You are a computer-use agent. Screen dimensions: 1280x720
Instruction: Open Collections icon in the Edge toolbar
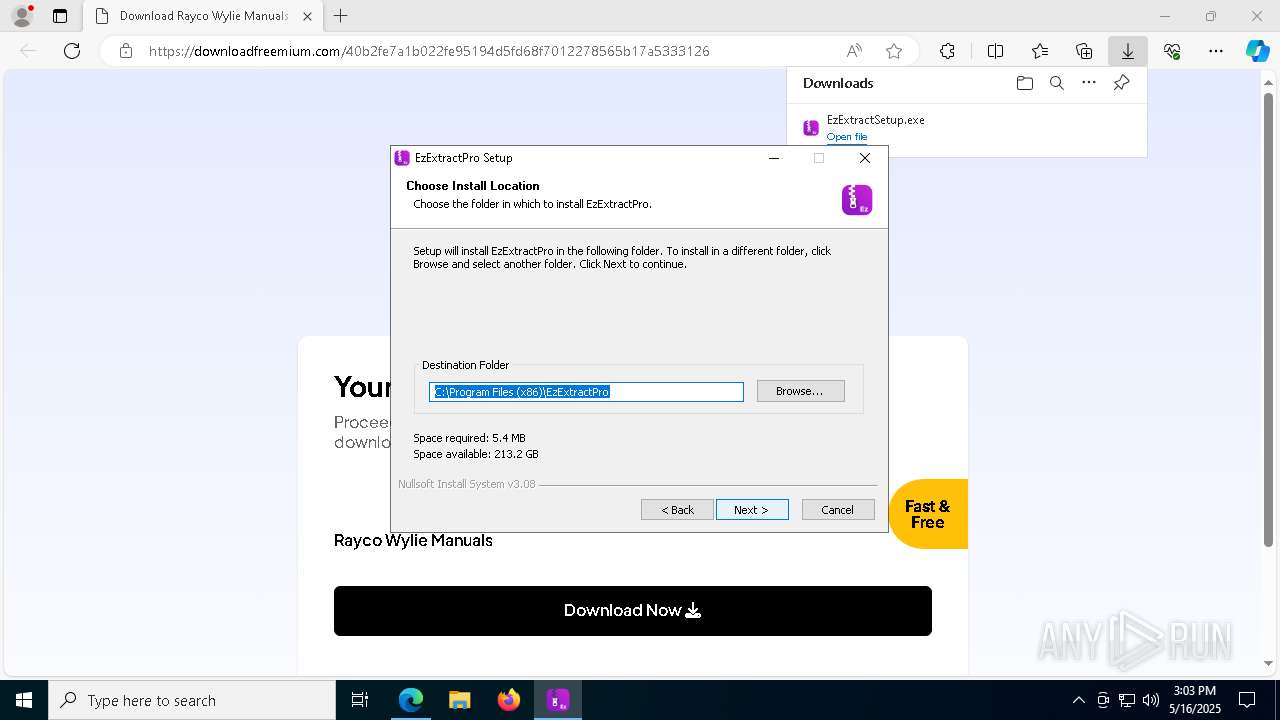1084,51
